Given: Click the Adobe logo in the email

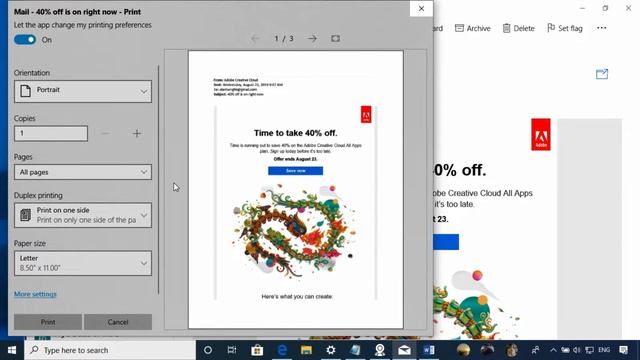Looking at the screenshot, I should coord(541,134).
